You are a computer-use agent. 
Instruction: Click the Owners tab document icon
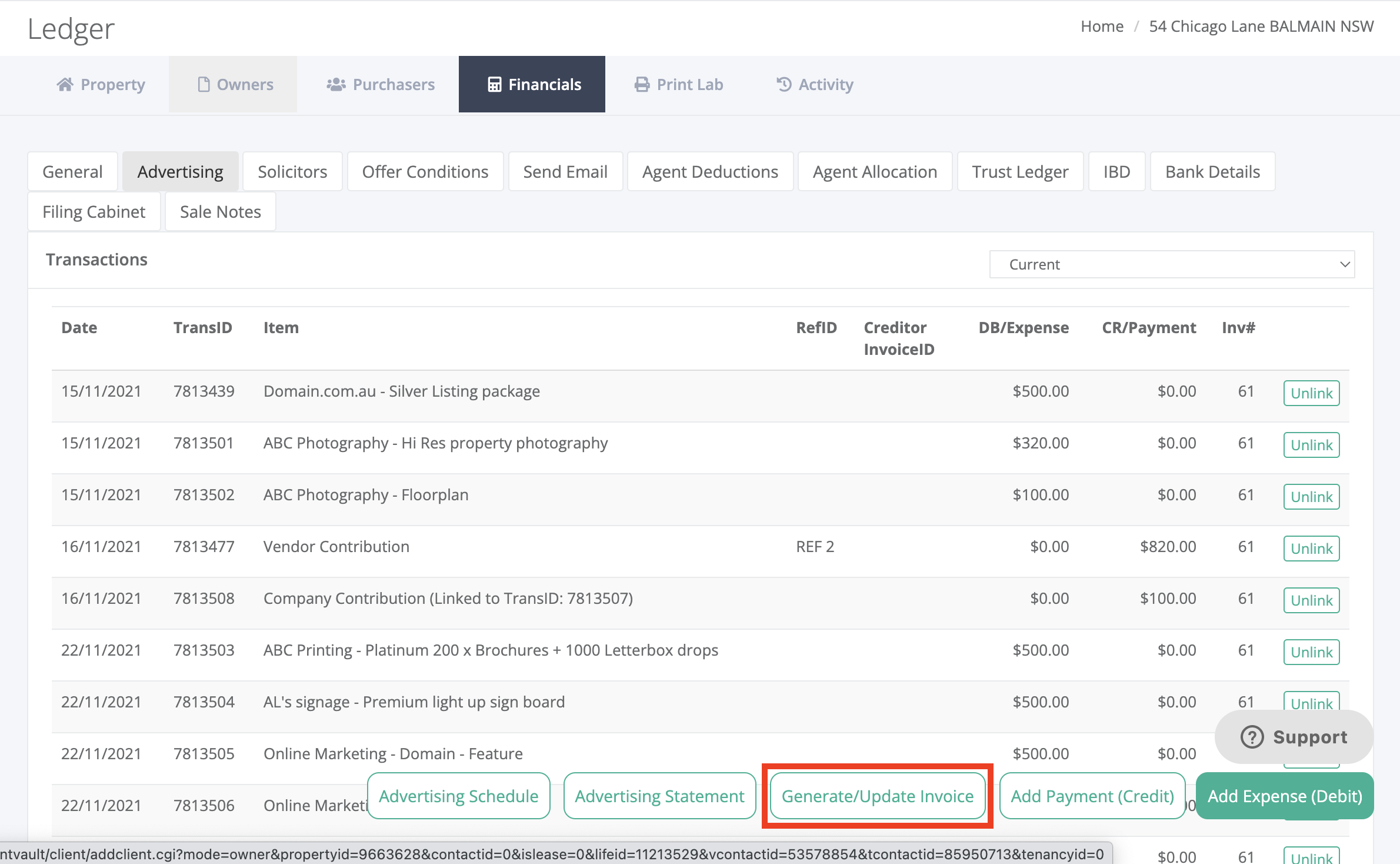click(x=204, y=85)
